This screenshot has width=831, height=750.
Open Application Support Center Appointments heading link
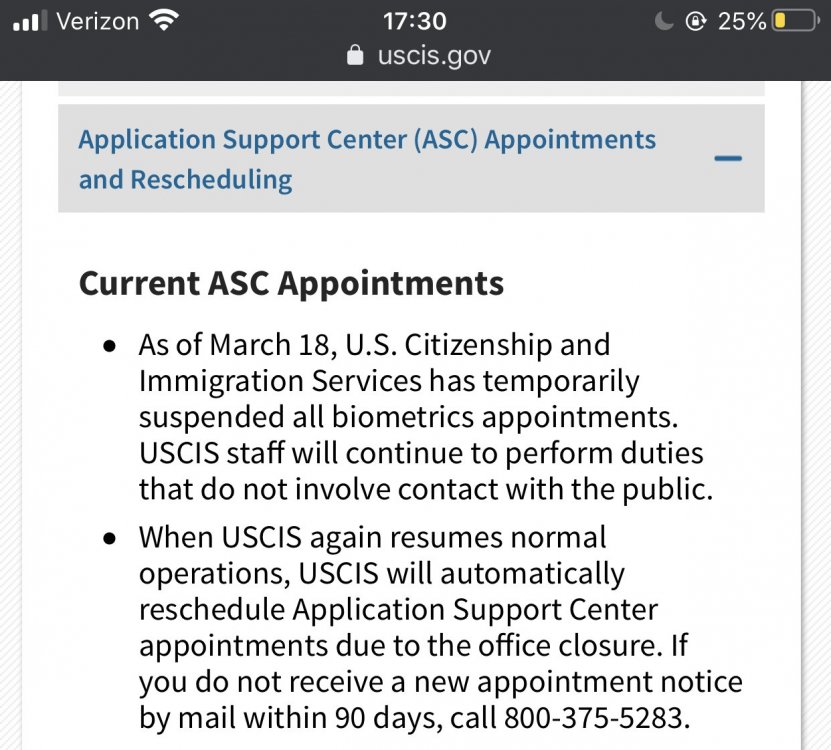coord(367,140)
